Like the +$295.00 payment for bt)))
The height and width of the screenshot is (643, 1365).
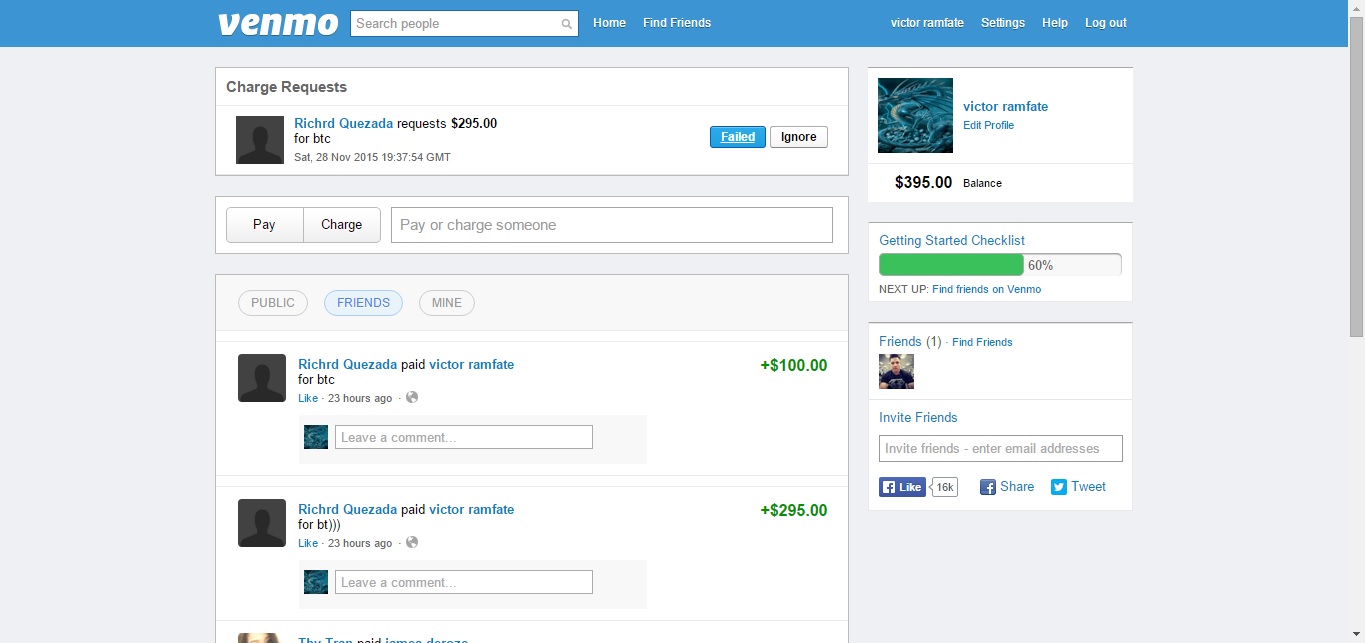(308, 543)
